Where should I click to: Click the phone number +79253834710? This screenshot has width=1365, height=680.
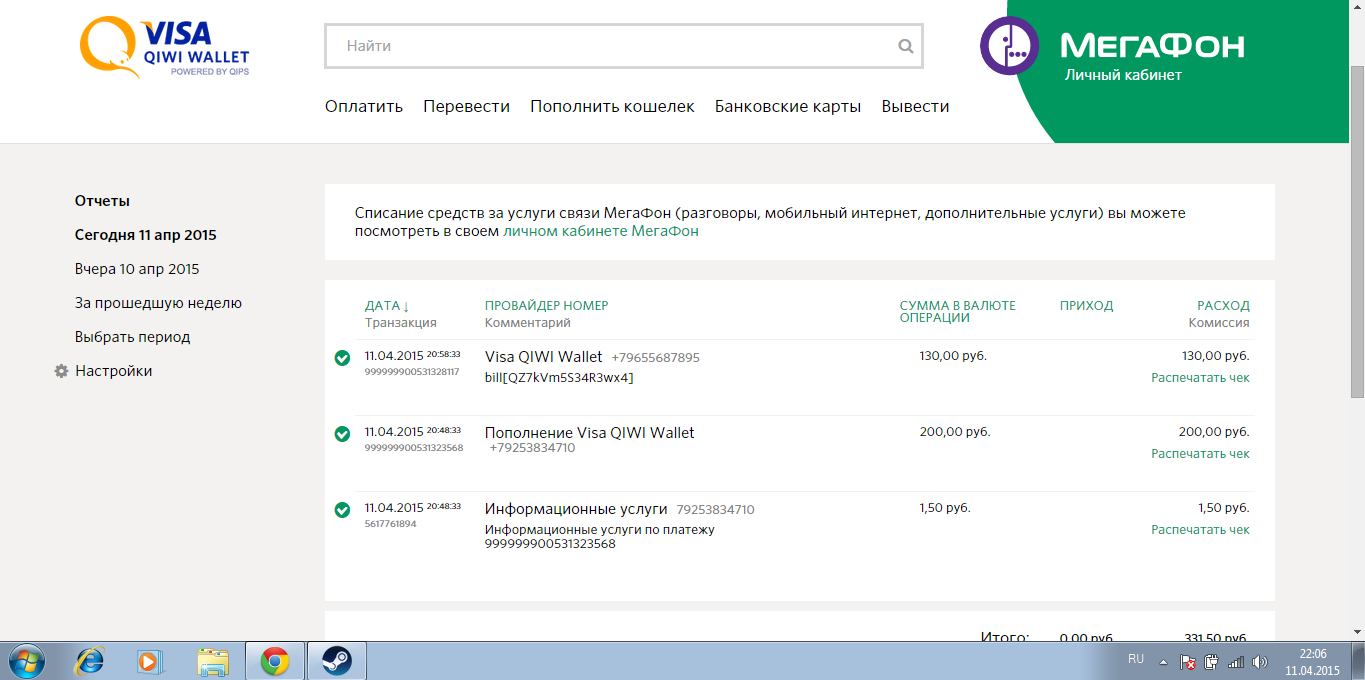[x=533, y=448]
